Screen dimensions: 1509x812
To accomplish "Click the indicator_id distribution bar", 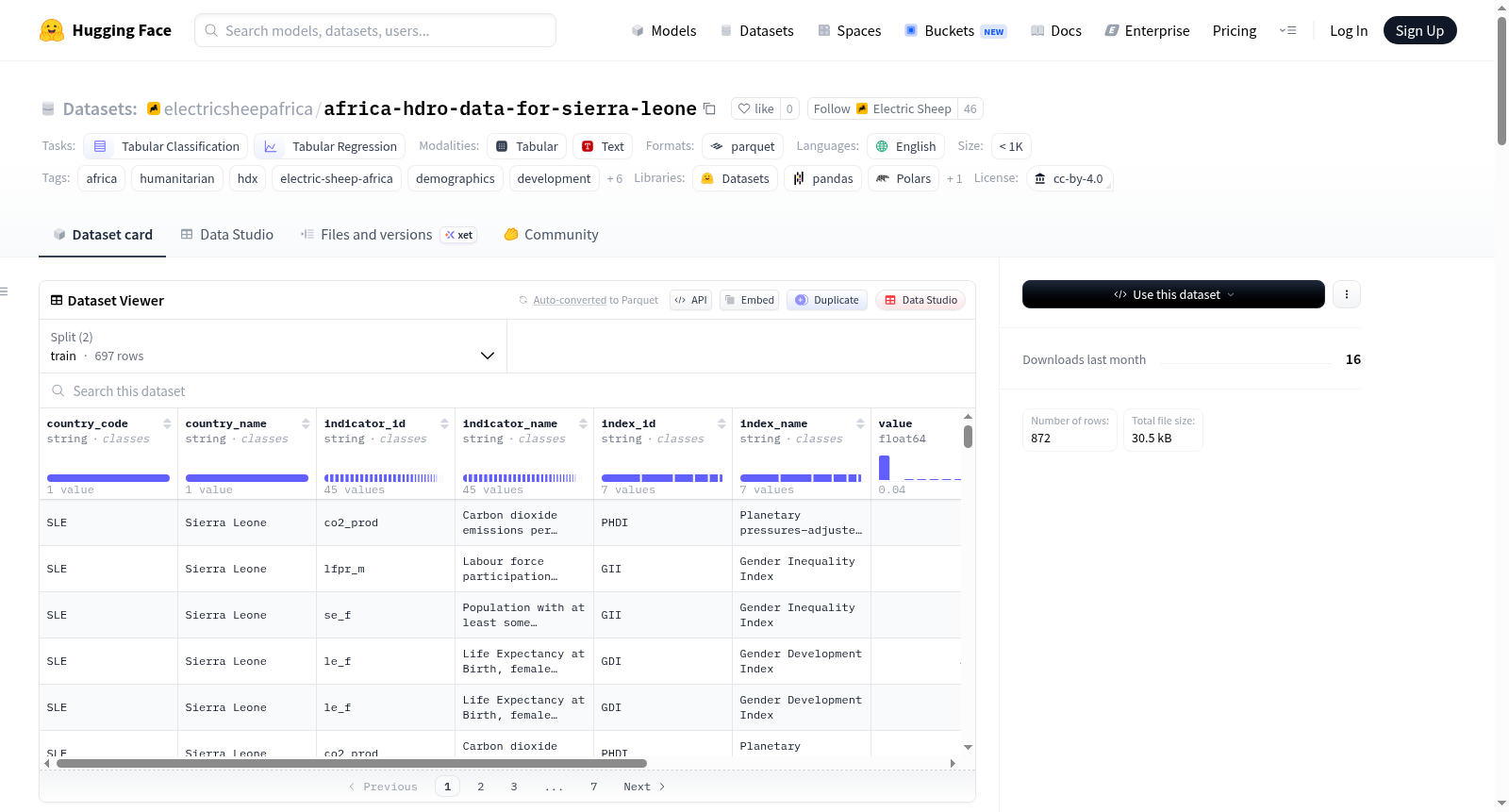I will 381,478.
